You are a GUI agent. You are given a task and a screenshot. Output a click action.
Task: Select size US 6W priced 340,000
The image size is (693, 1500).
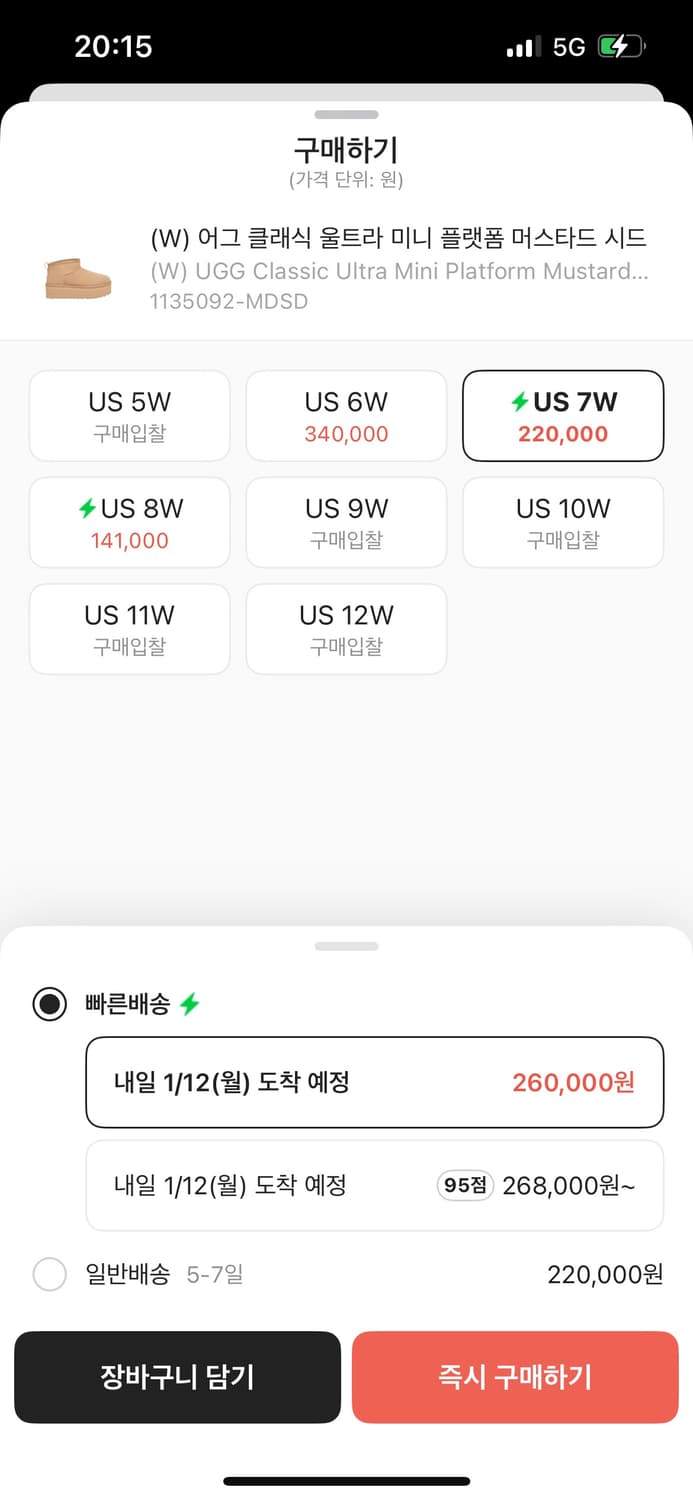pos(346,415)
